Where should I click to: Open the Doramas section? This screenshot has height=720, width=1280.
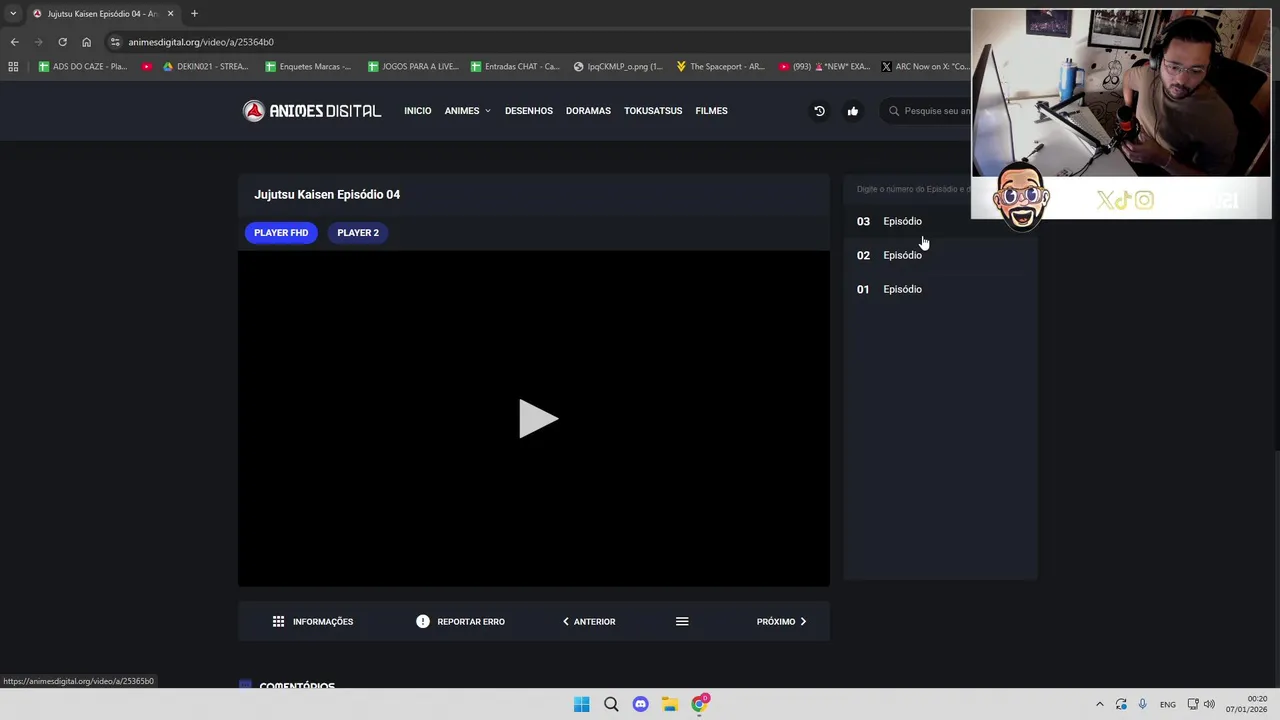coord(588,111)
